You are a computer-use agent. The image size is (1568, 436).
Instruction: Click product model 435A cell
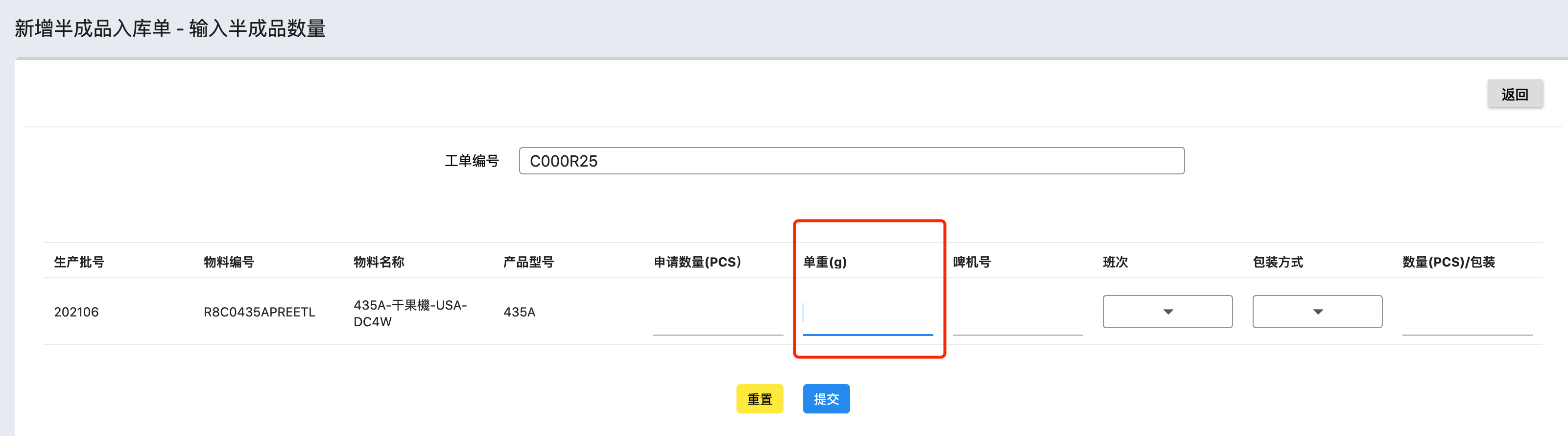click(x=519, y=312)
